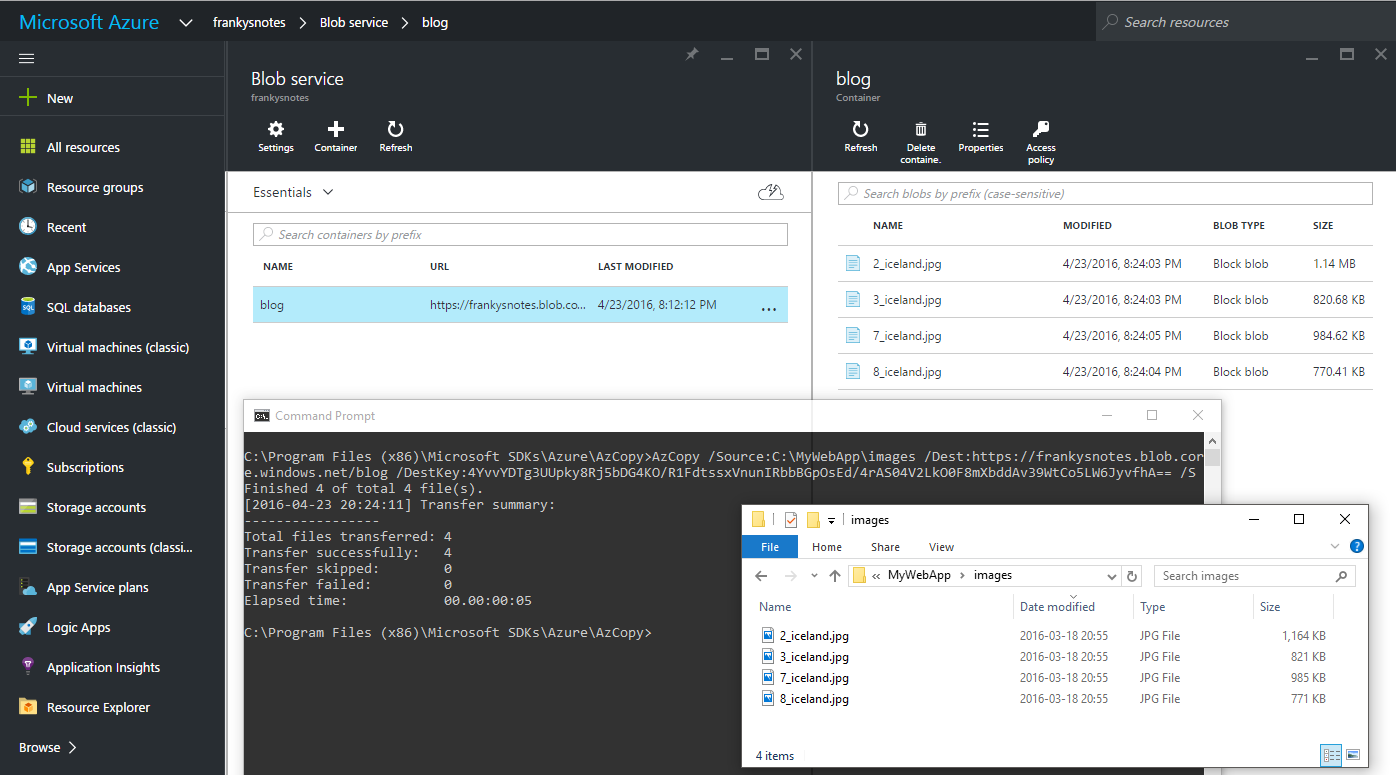Image resolution: width=1396 pixels, height=775 pixels.
Task: Expand the Essentials section chevron
Action: (x=328, y=192)
